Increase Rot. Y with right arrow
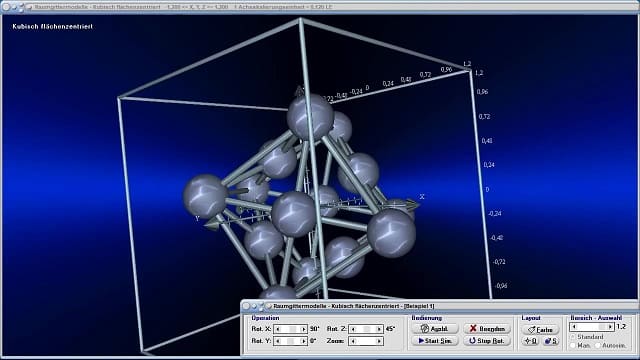The image size is (640, 360). [303, 341]
